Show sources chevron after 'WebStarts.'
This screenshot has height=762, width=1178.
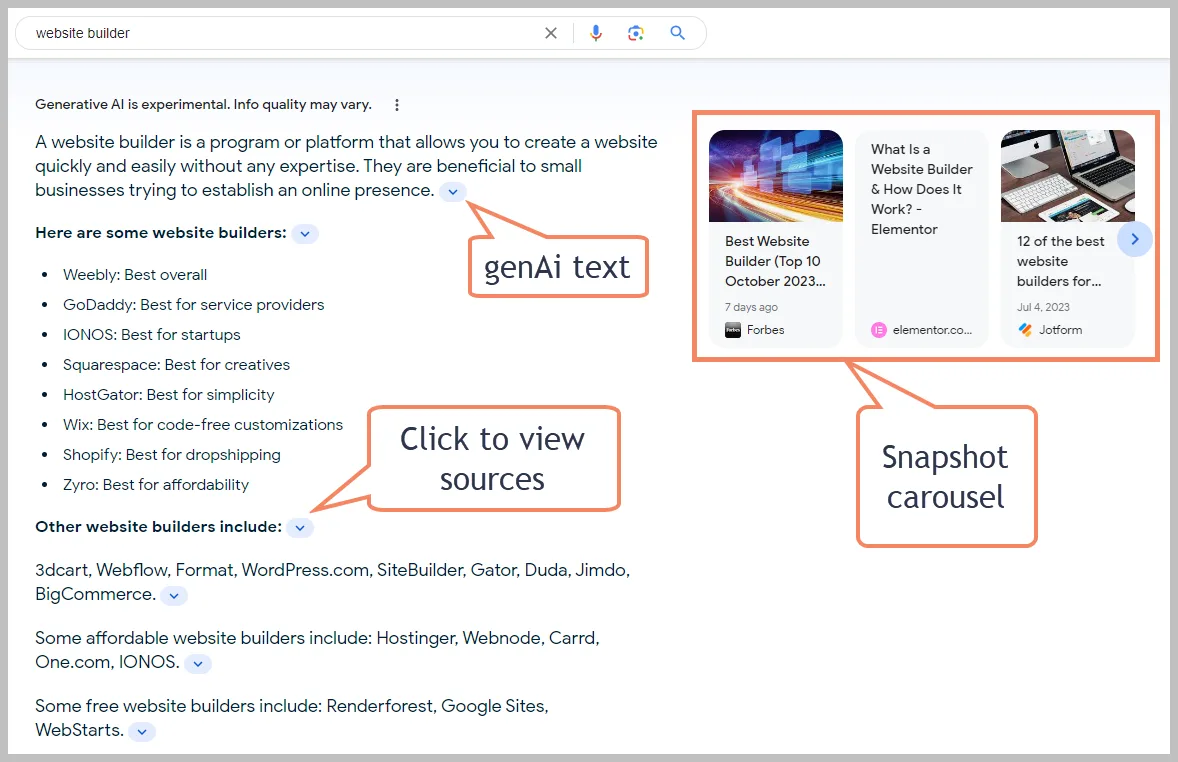pos(142,731)
